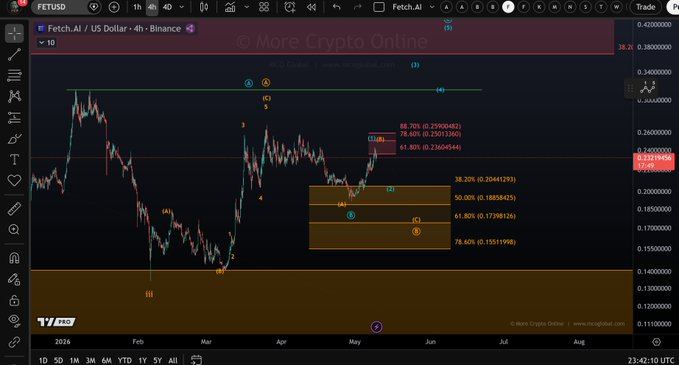Select the W quick-access circle button
This screenshot has width=679, height=365.
pos(617,7)
